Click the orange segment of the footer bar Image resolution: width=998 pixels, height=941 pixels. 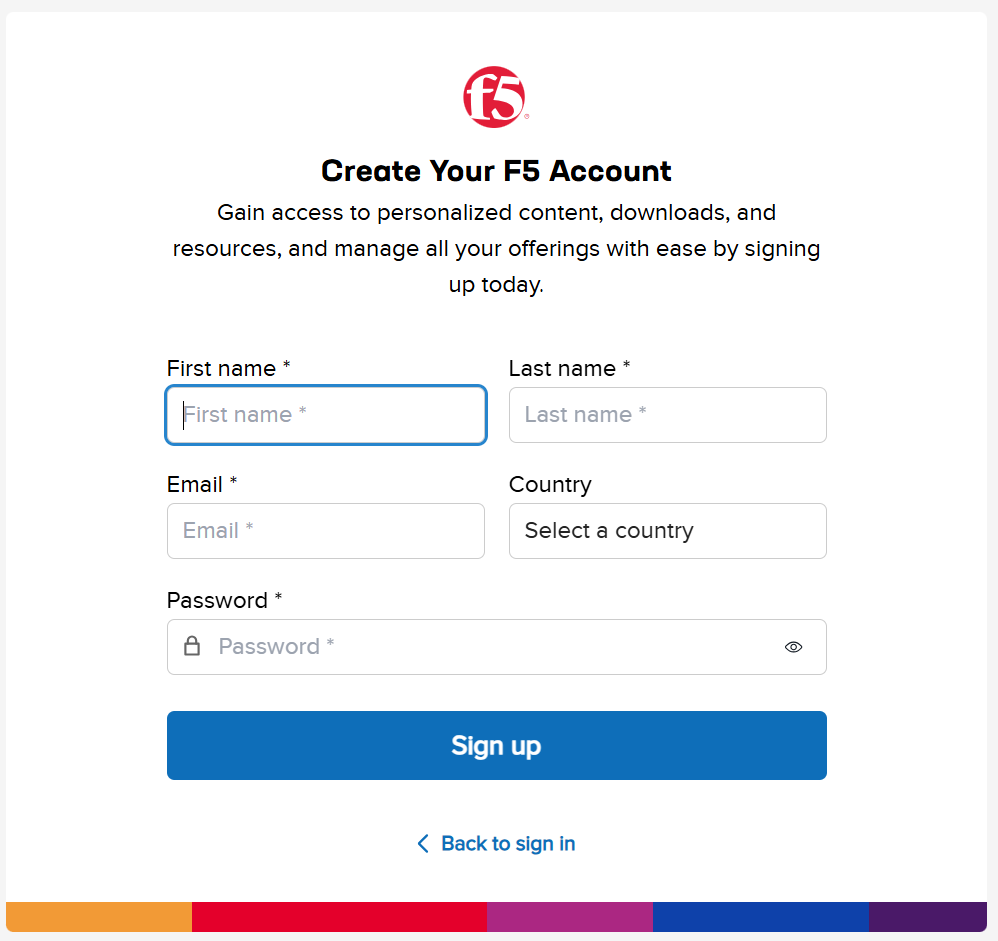coord(99,917)
